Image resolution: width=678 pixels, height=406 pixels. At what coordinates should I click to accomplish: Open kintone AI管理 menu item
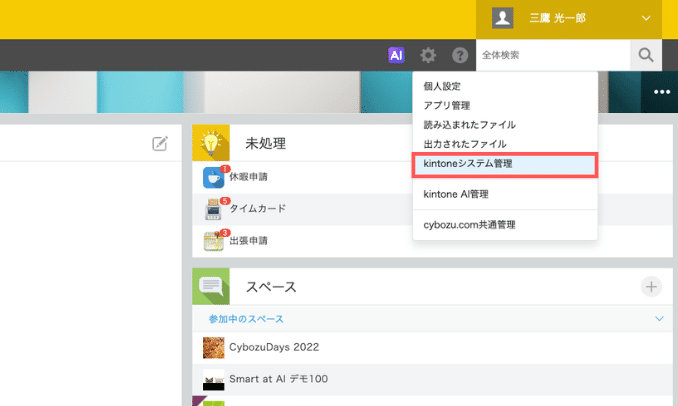505,194
